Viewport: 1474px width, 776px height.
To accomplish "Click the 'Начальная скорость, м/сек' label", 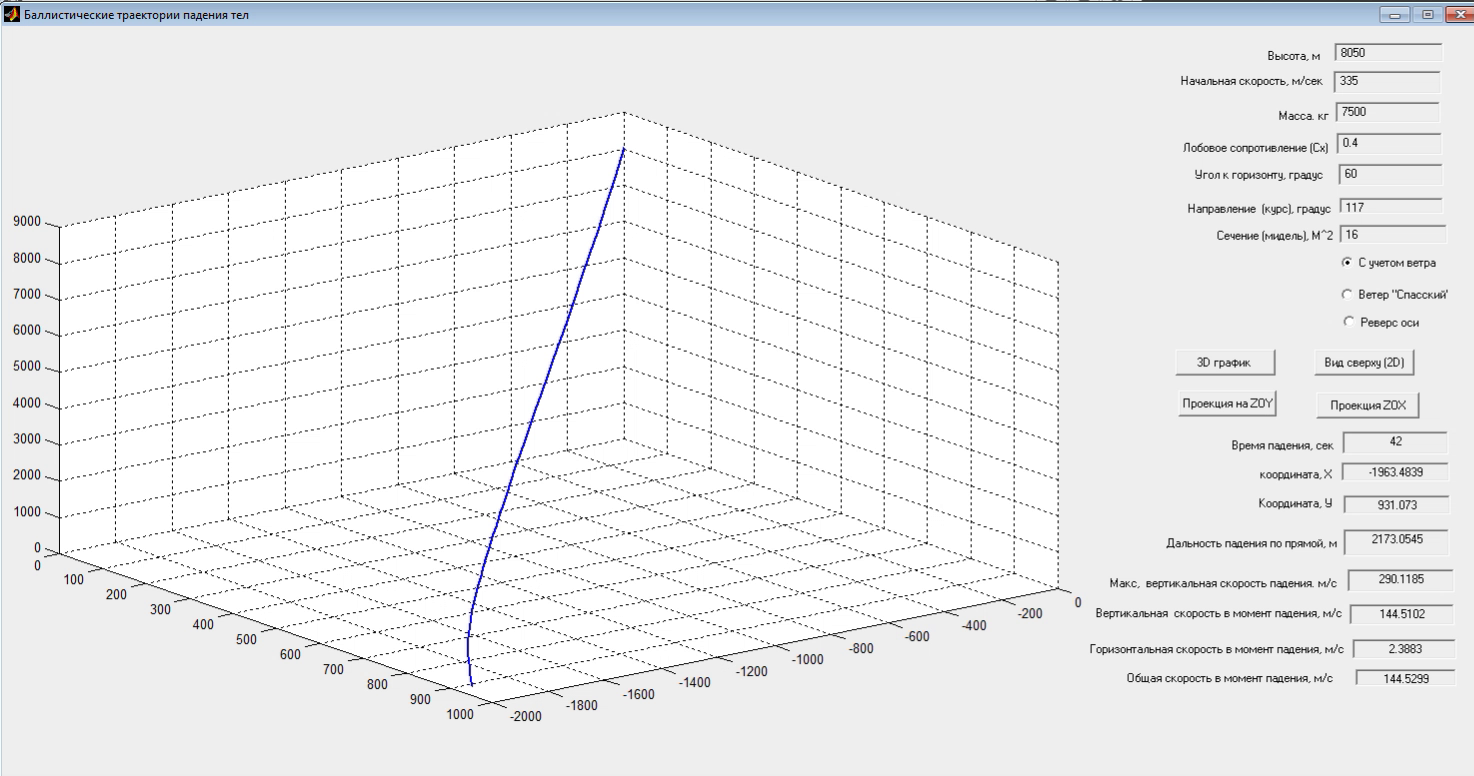I will (1251, 82).
